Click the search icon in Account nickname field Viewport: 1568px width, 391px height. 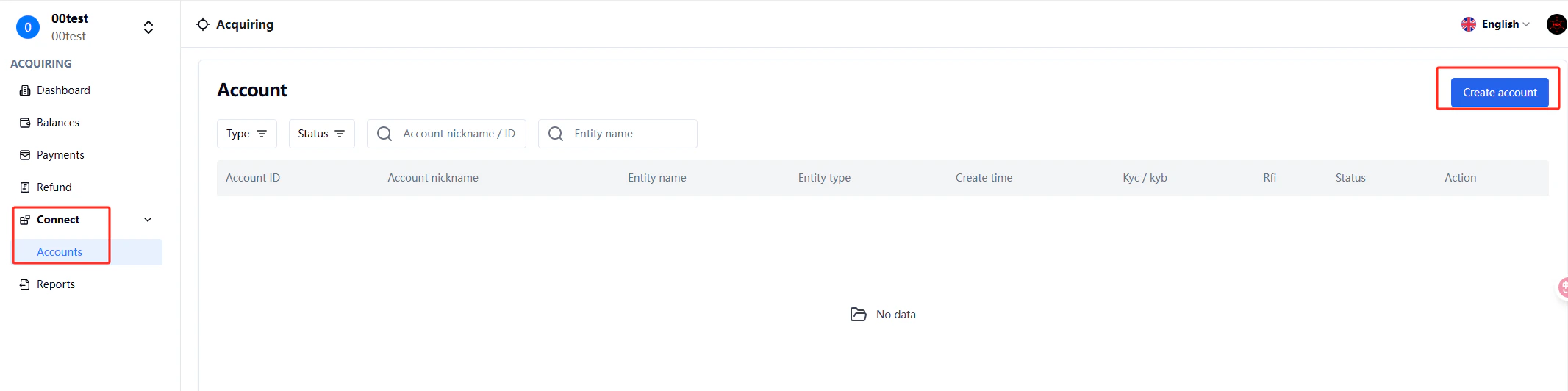[x=384, y=134]
